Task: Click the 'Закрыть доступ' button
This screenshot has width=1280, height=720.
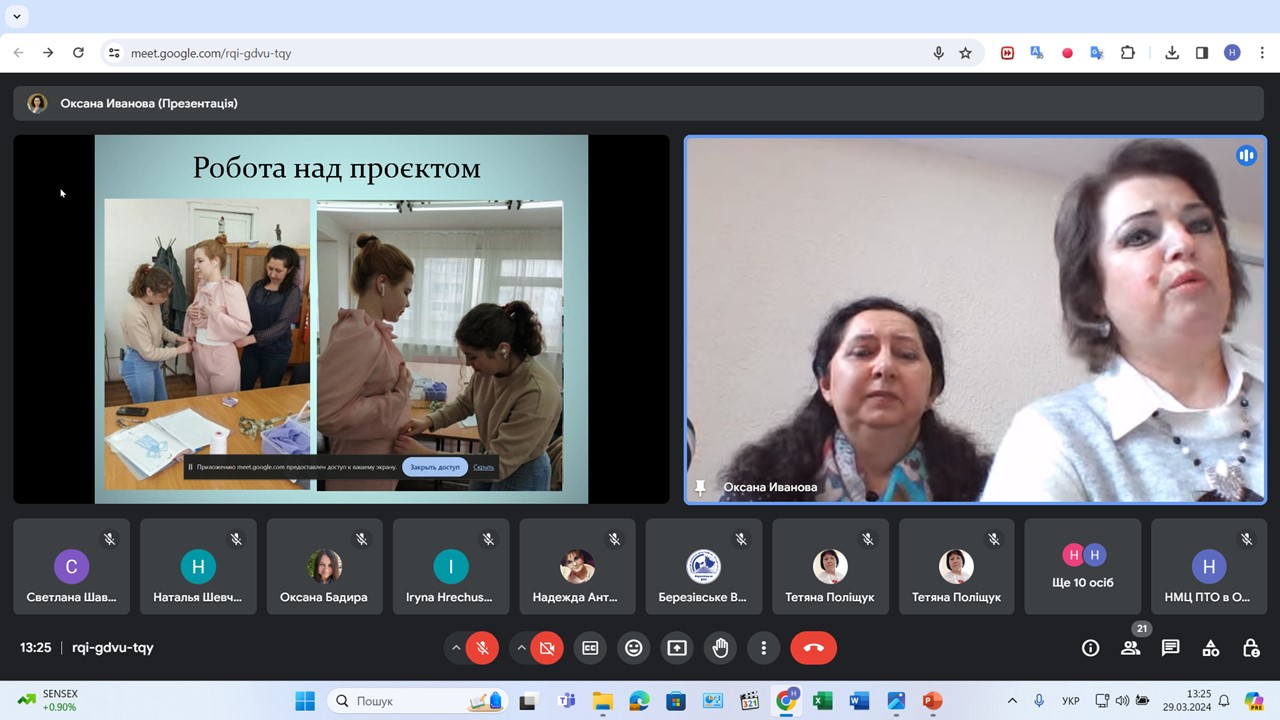Action: [434, 467]
